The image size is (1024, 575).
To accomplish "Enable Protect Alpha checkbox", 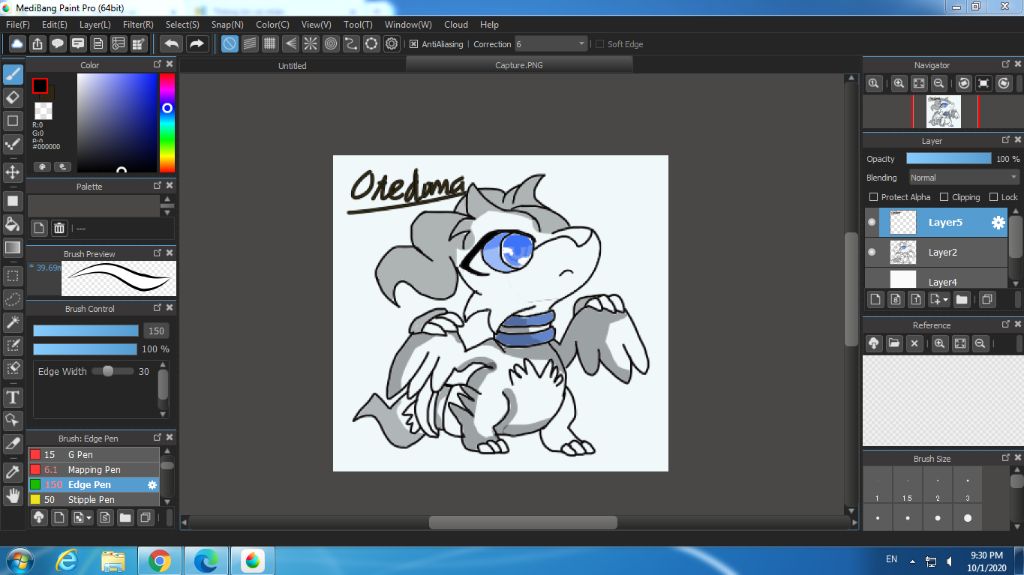I will click(873, 197).
